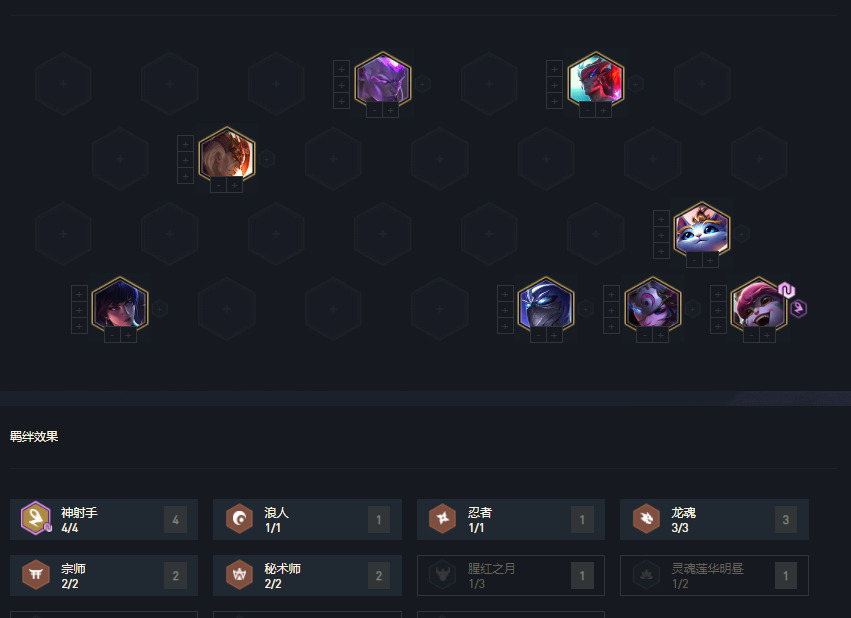Decrease Shen's star level with minus
Image resolution: width=851 pixels, height=618 pixels.
(x=538, y=336)
